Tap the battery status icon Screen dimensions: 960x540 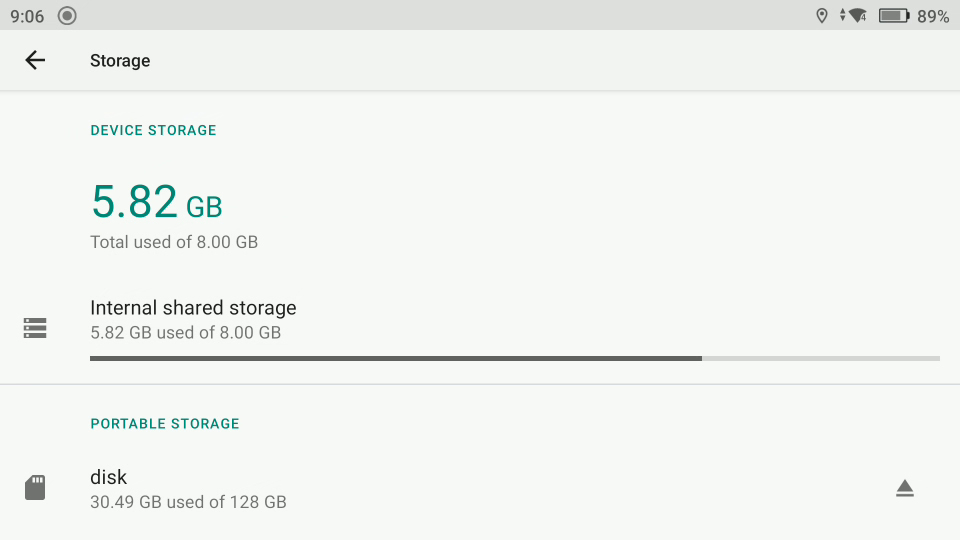894,15
